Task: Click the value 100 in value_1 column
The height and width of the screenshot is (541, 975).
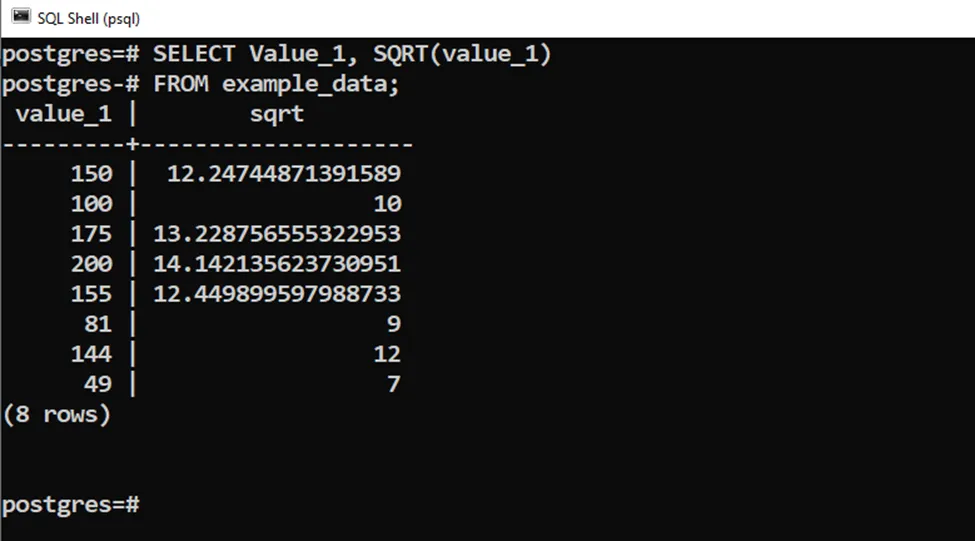Action: click(91, 204)
